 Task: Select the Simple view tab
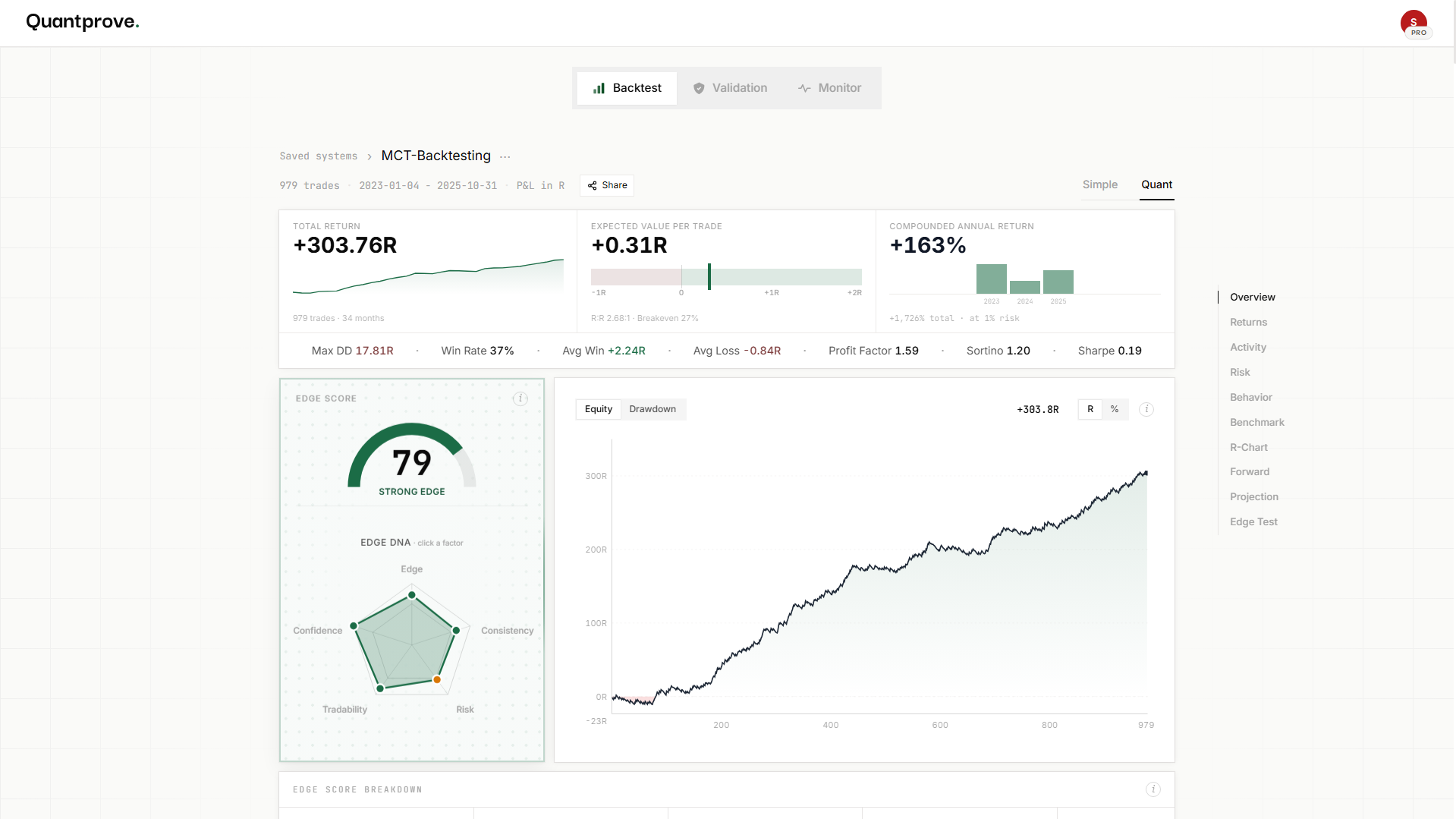(1100, 185)
